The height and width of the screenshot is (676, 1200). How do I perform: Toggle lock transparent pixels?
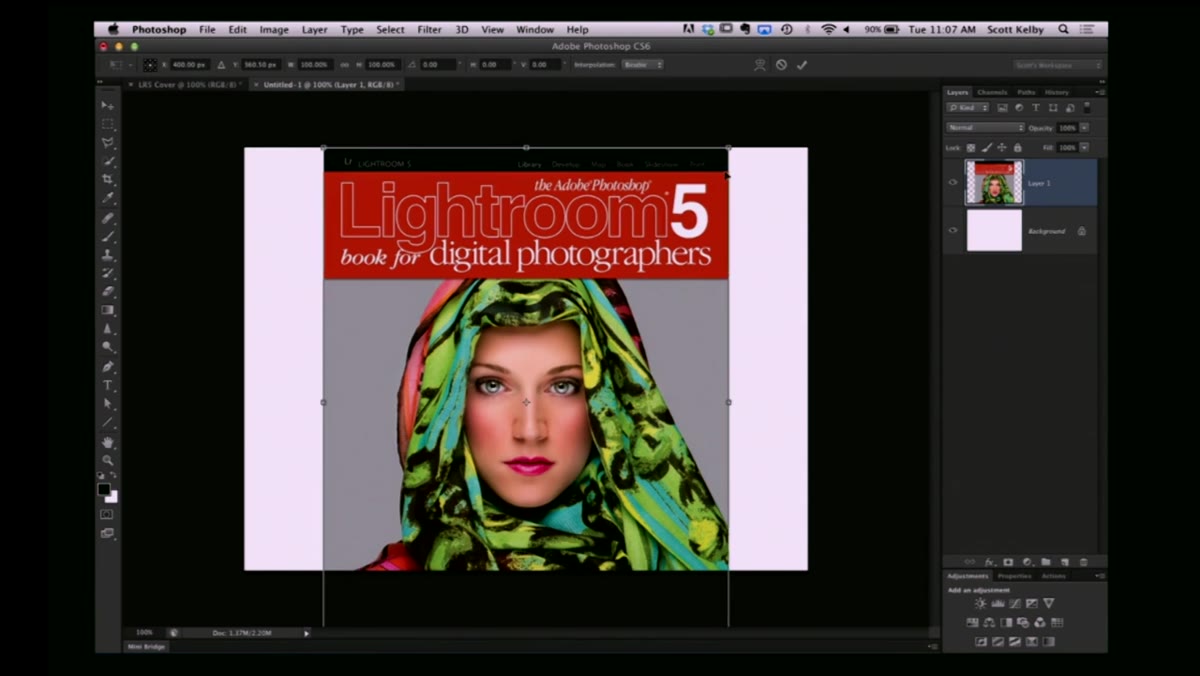[x=970, y=147]
